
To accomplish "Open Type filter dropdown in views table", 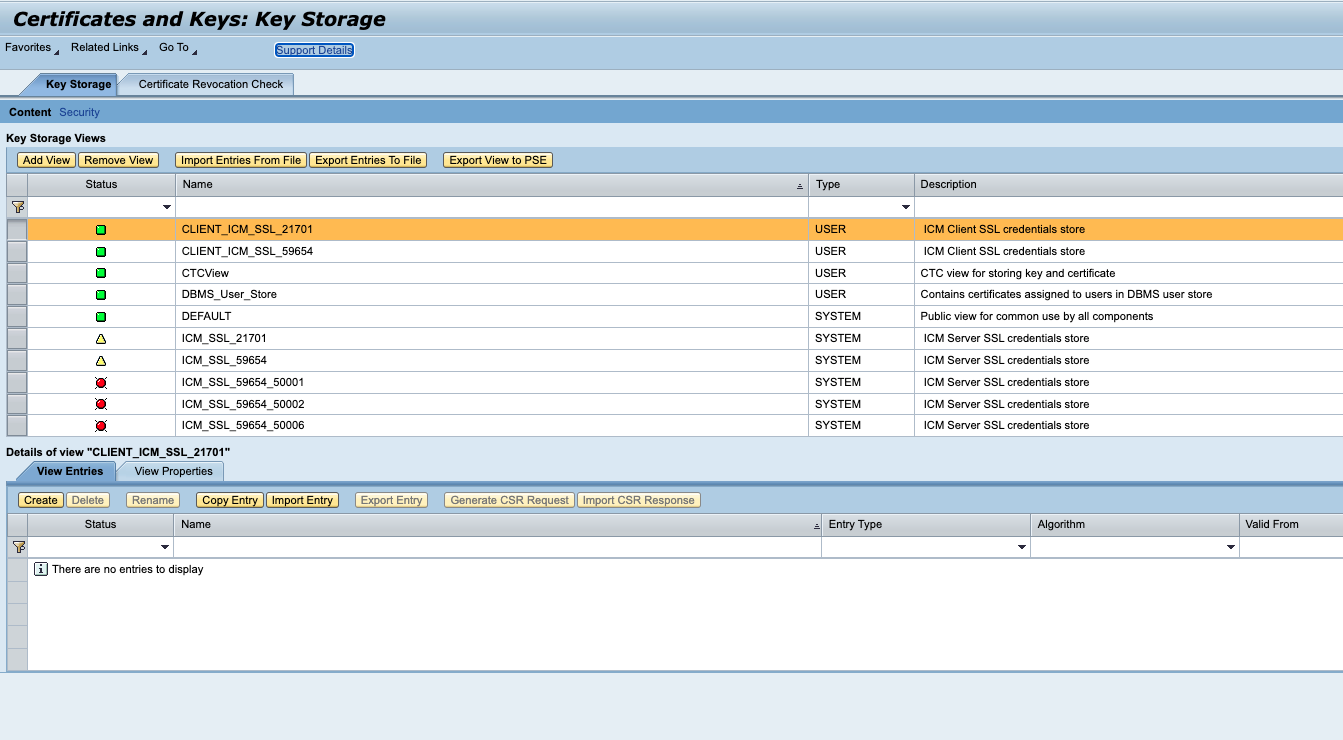I will point(905,208).
